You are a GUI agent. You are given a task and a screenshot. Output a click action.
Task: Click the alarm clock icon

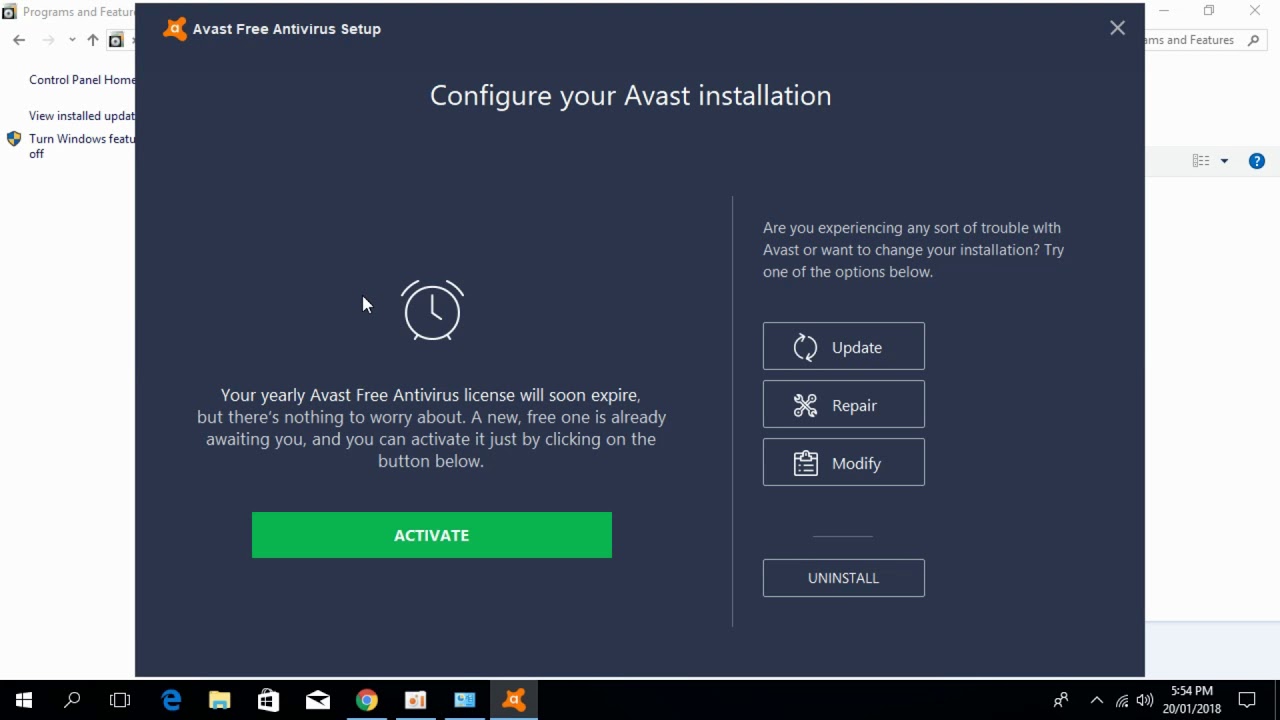coord(432,310)
